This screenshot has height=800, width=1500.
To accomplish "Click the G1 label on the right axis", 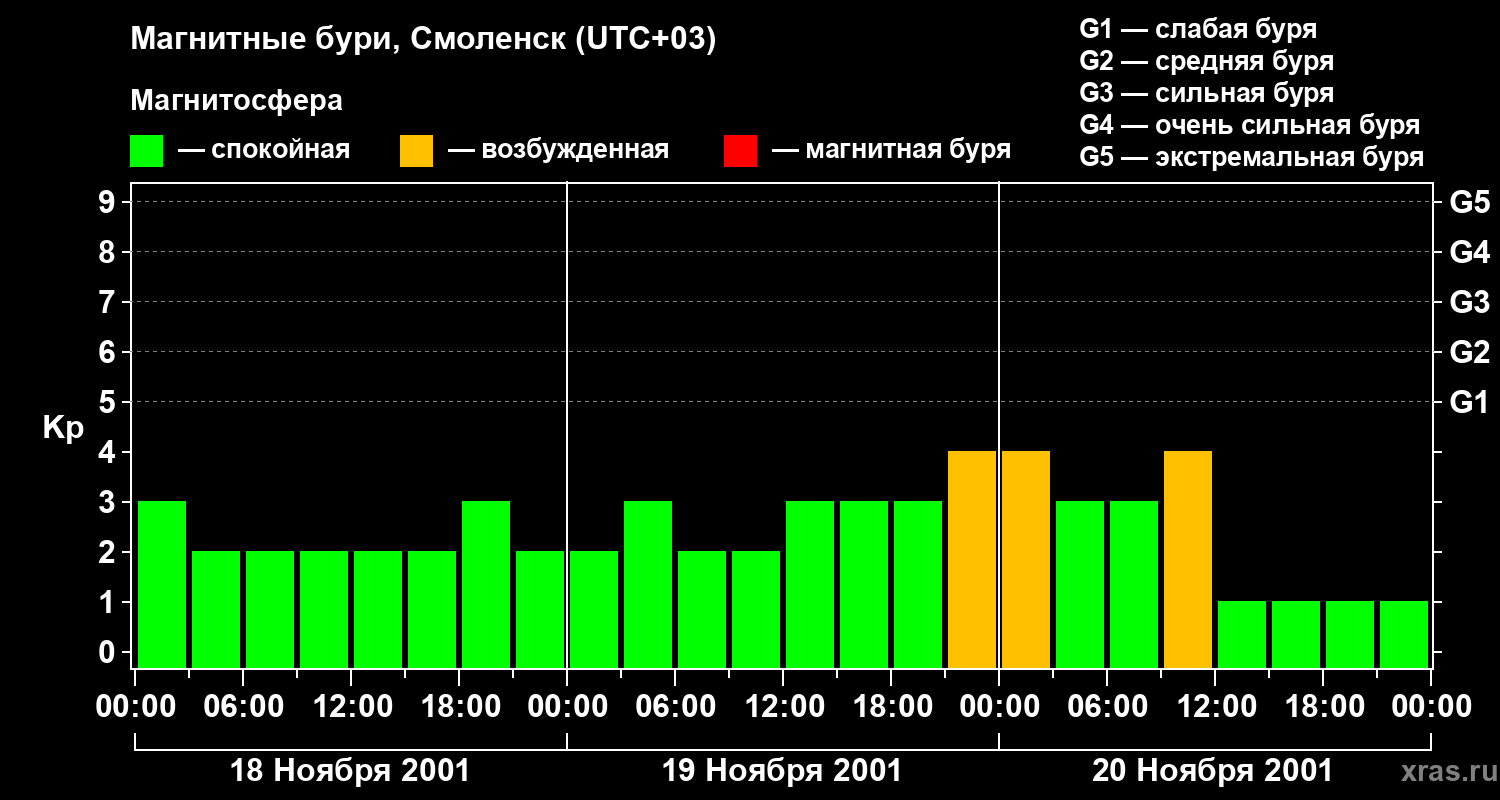I will coord(1469,402).
